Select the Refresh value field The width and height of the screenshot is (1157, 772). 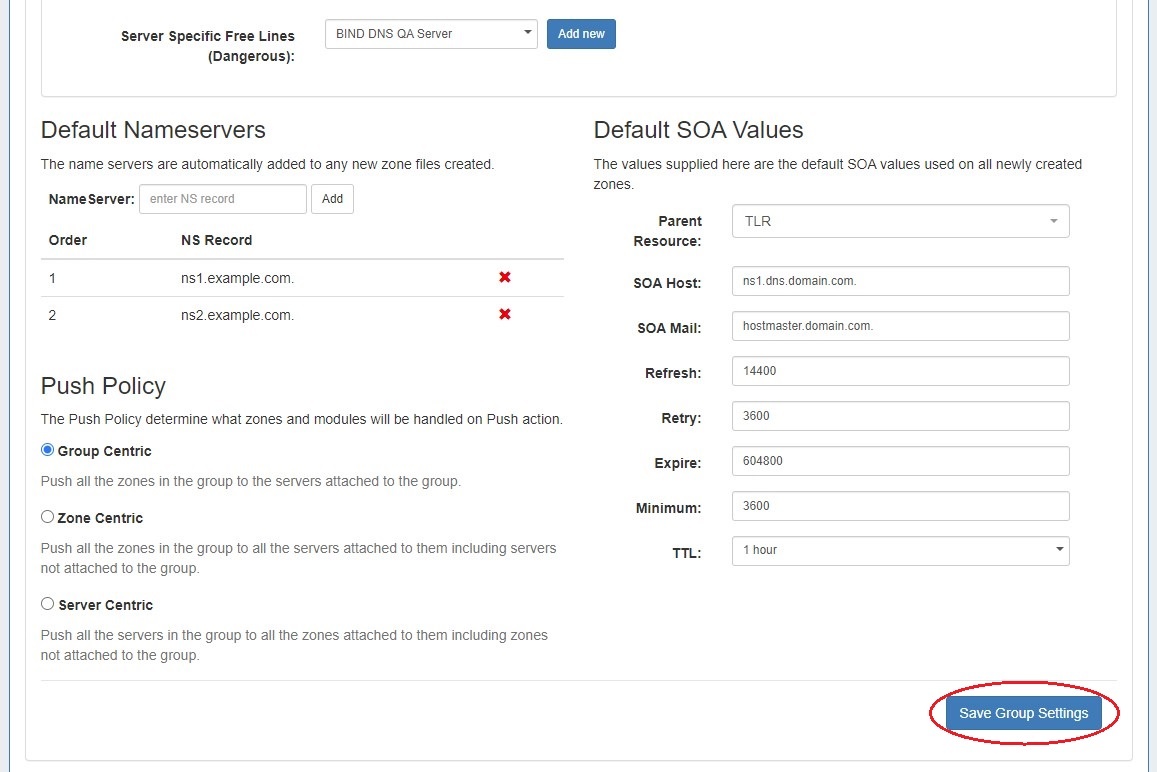(x=900, y=371)
